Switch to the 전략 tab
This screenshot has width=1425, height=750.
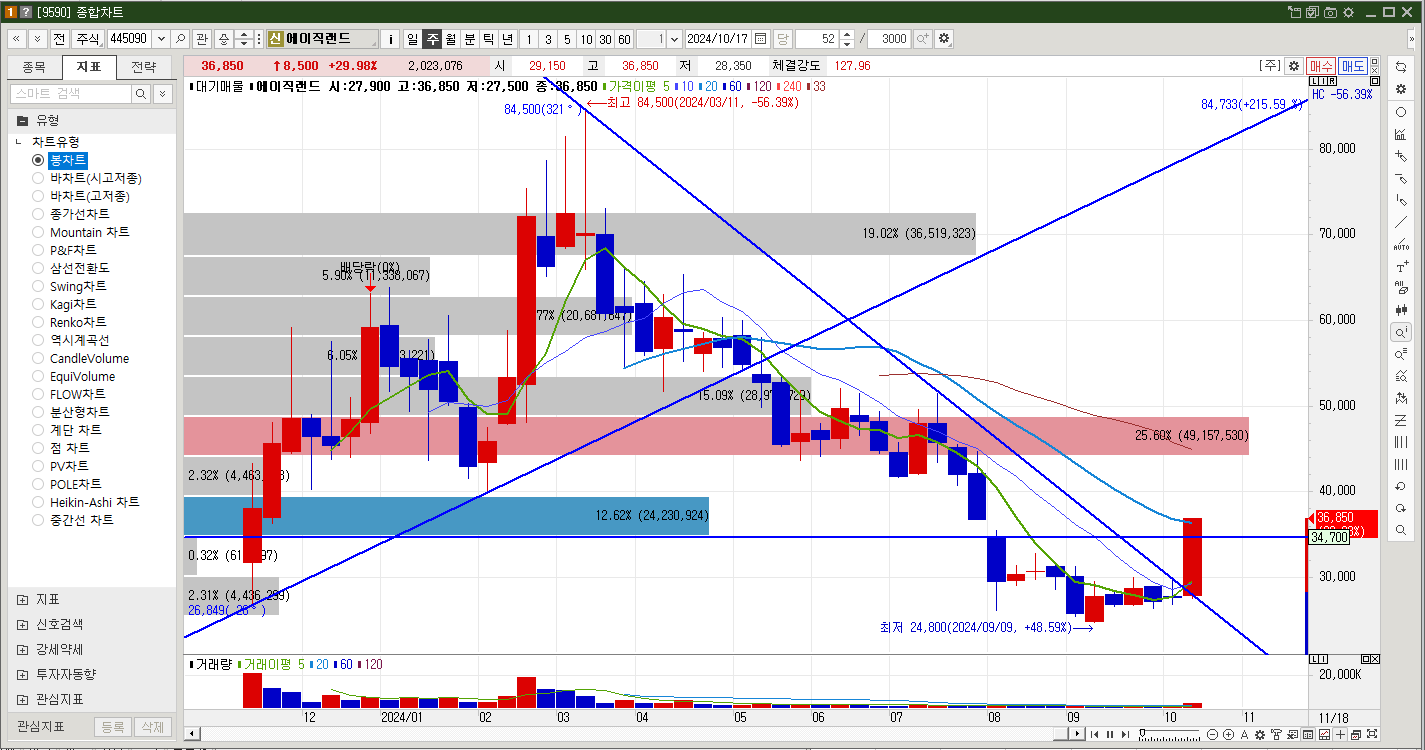tap(143, 67)
